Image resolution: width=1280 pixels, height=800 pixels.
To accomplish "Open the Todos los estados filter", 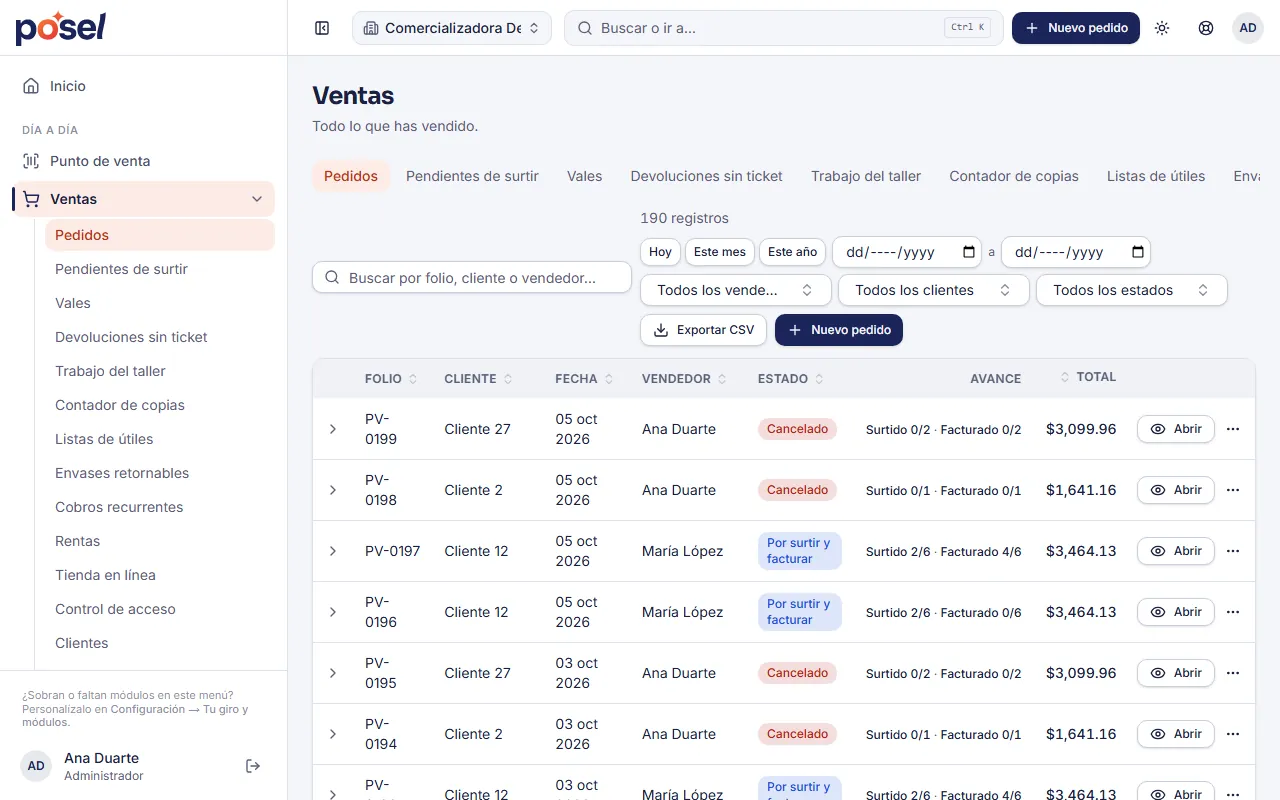I will tap(1132, 290).
